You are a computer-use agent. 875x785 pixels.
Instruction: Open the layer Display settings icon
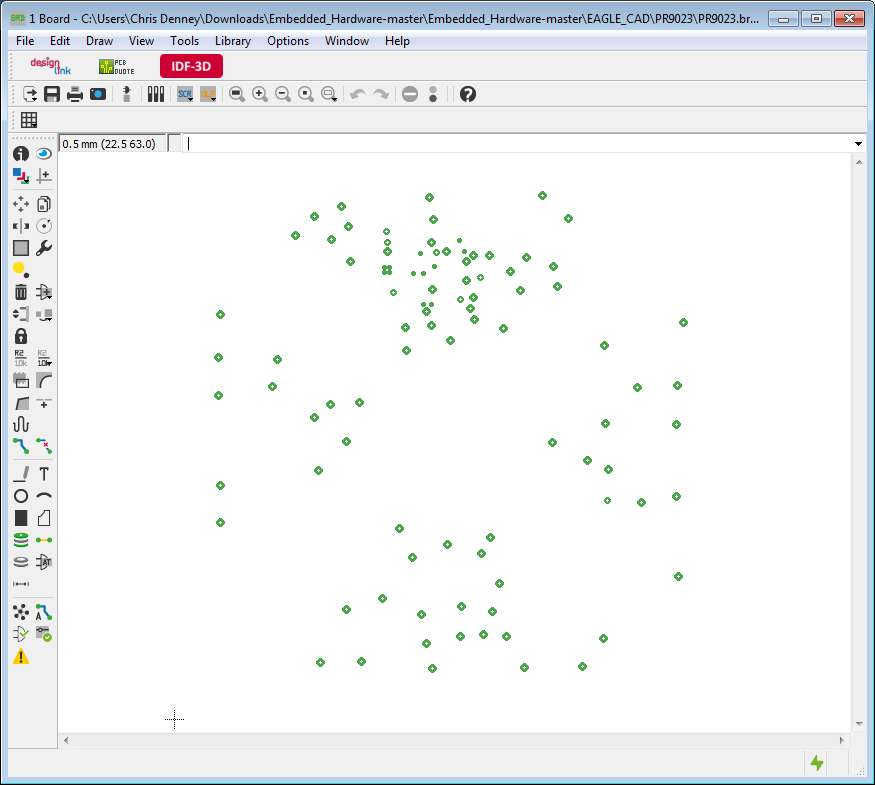click(21, 176)
